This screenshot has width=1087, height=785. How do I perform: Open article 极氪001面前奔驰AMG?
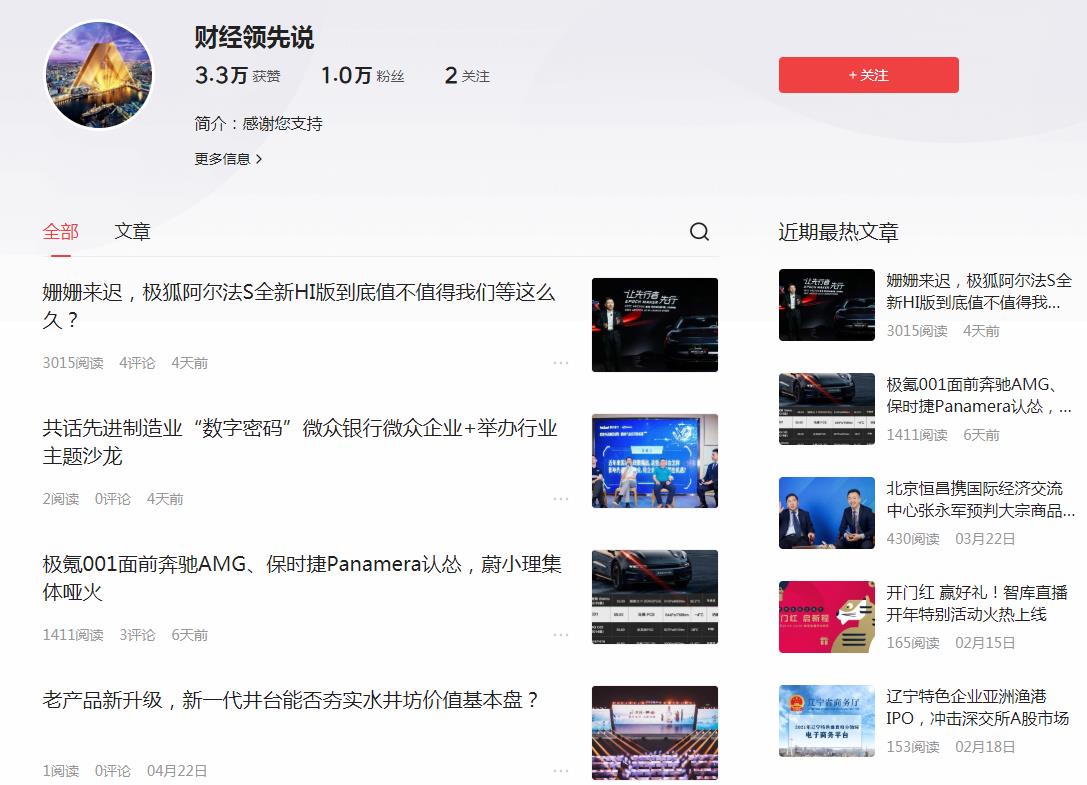[x=302, y=578]
